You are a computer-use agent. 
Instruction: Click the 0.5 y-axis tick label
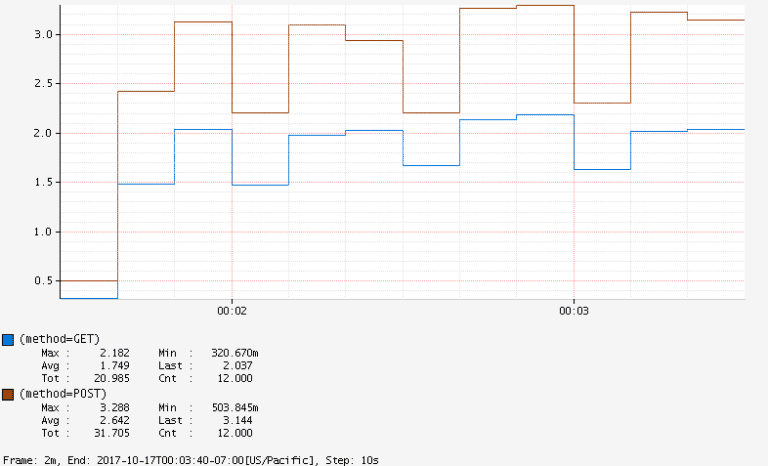(41, 281)
